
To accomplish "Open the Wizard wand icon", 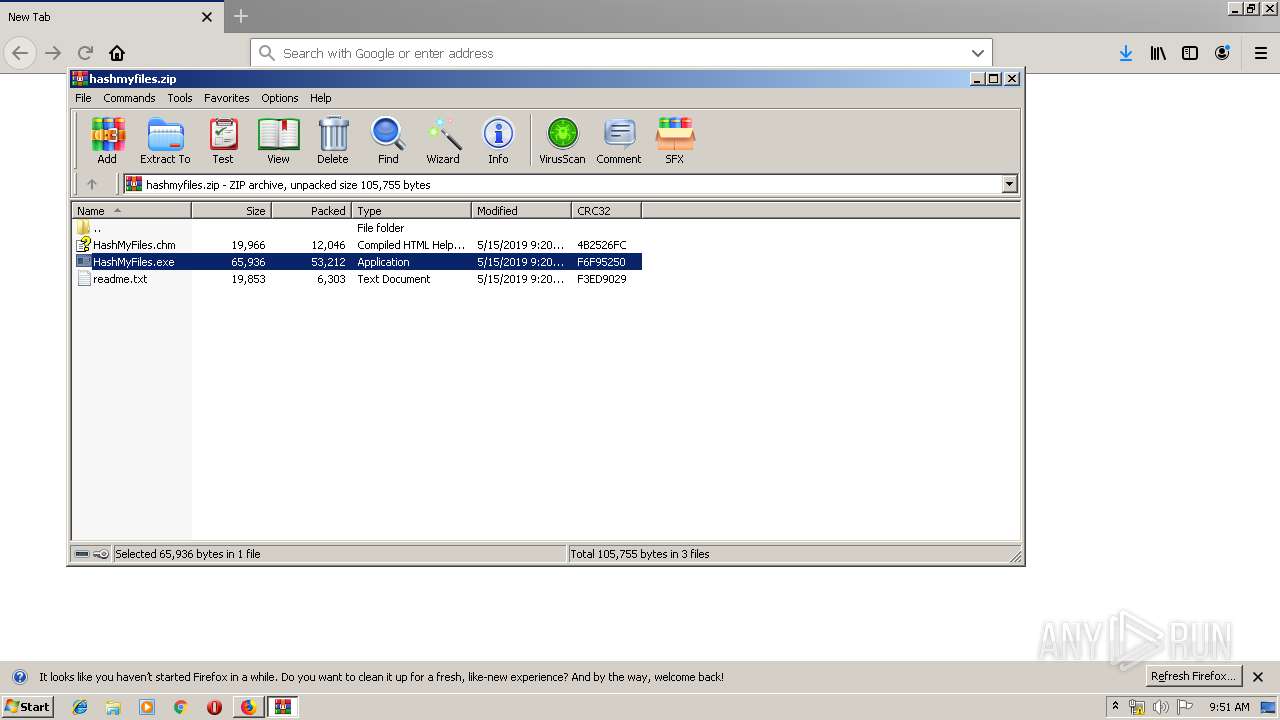I will tap(443, 140).
